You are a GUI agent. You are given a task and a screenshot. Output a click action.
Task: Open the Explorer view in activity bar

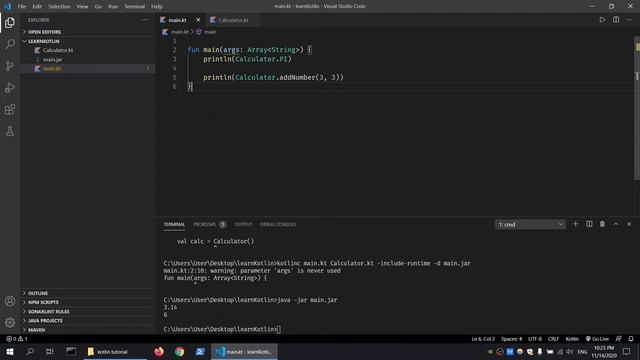click(10, 22)
